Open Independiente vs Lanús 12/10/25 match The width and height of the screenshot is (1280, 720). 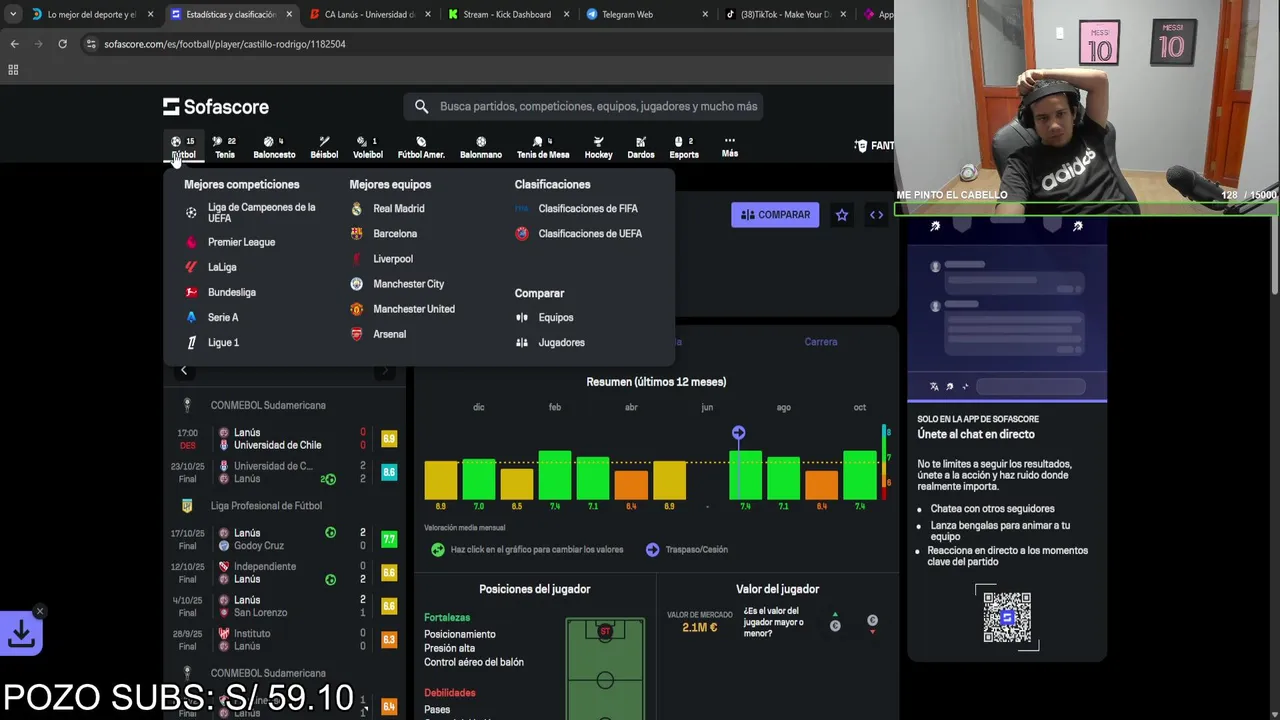point(286,573)
